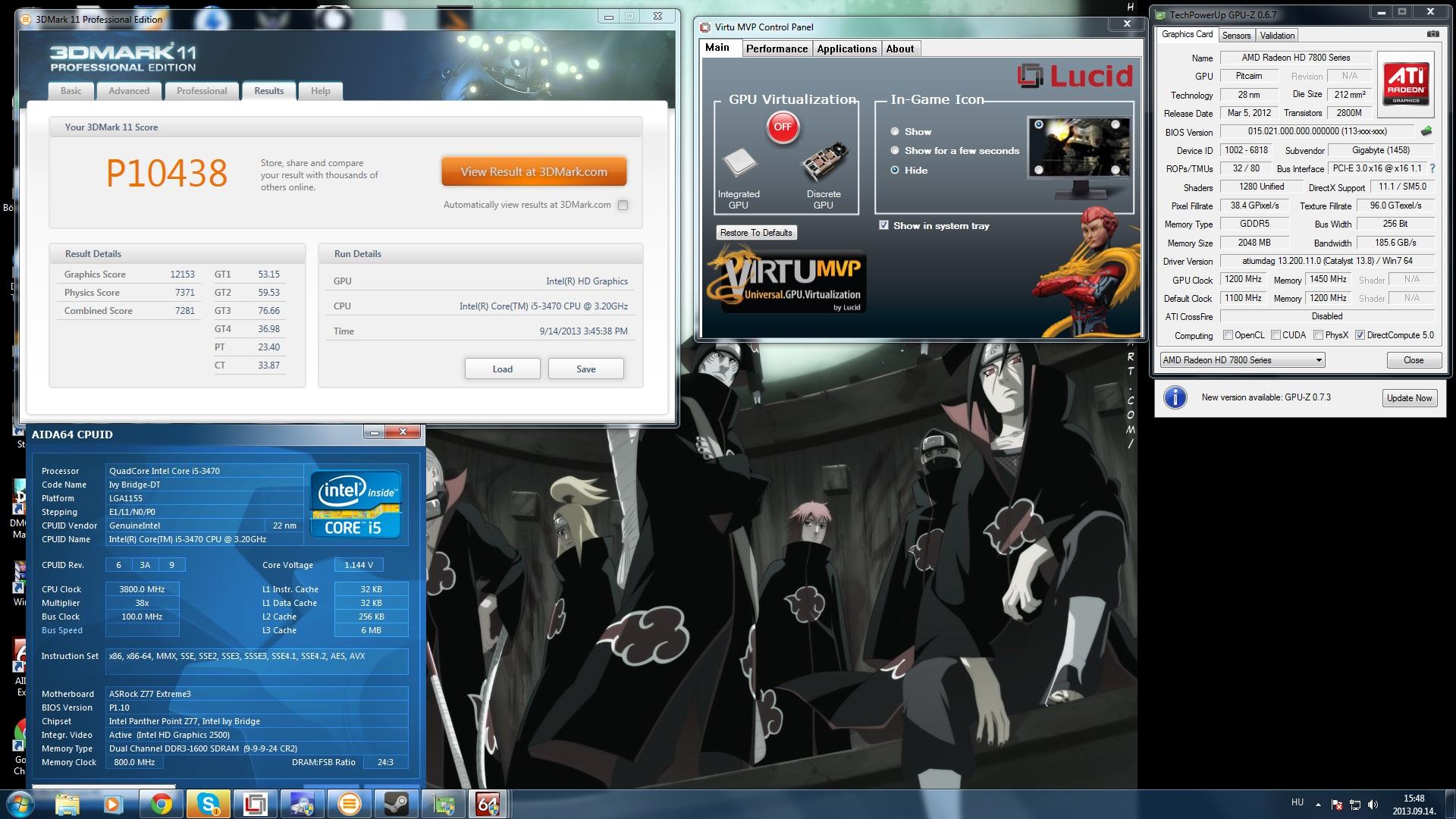Select the Graphics Card tab in GPU-Z
The height and width of the screenshot is (819, 1456).
pos(1187,34)
